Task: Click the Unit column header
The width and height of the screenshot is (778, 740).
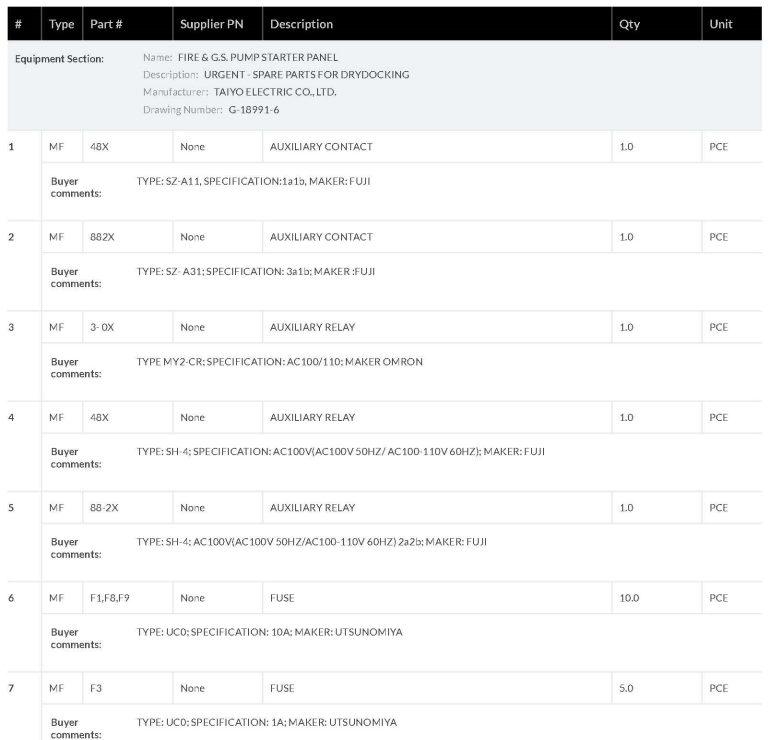Action: [720, 24]
